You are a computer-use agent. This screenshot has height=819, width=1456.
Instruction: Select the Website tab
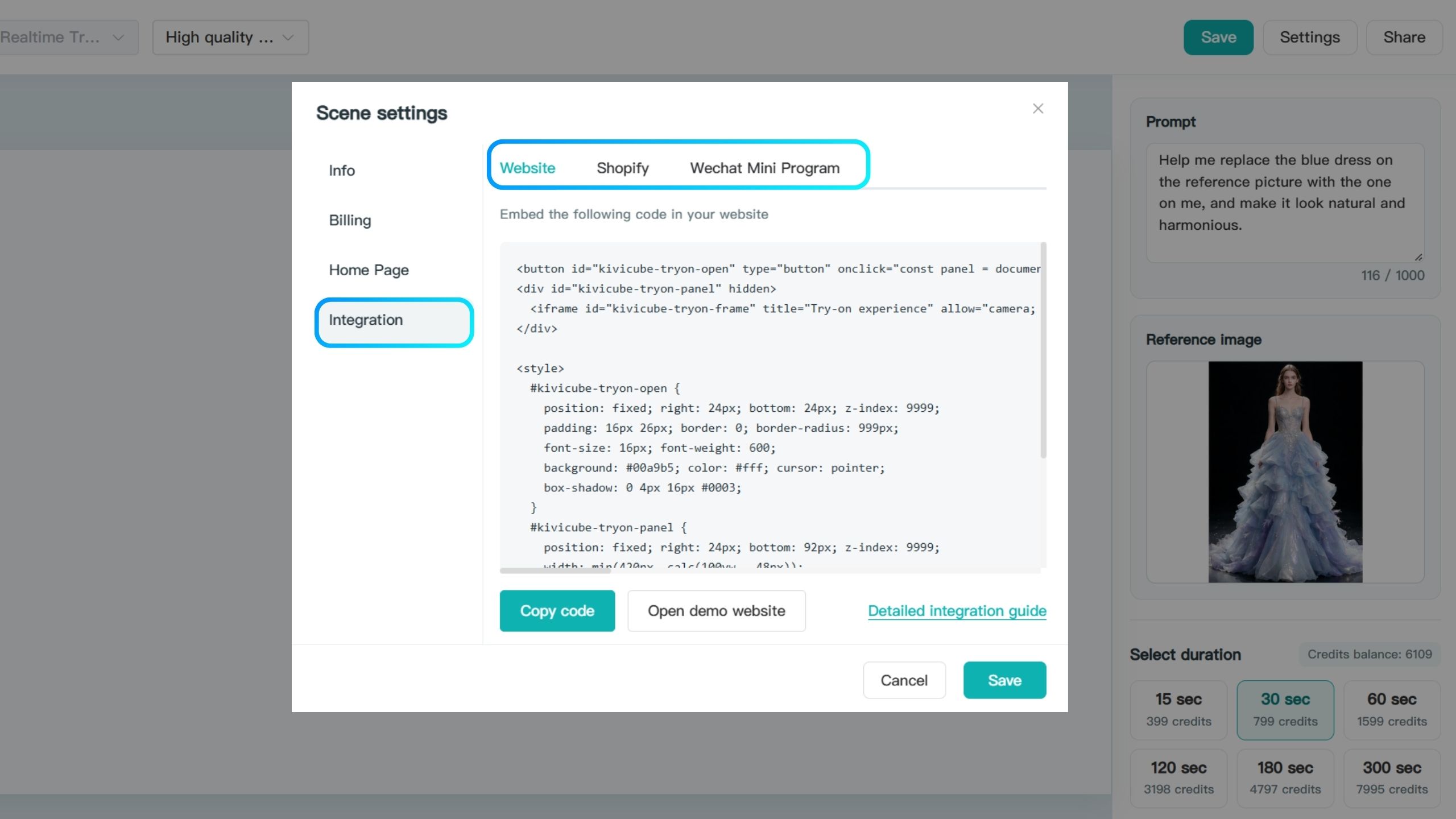tap(527, 168)
